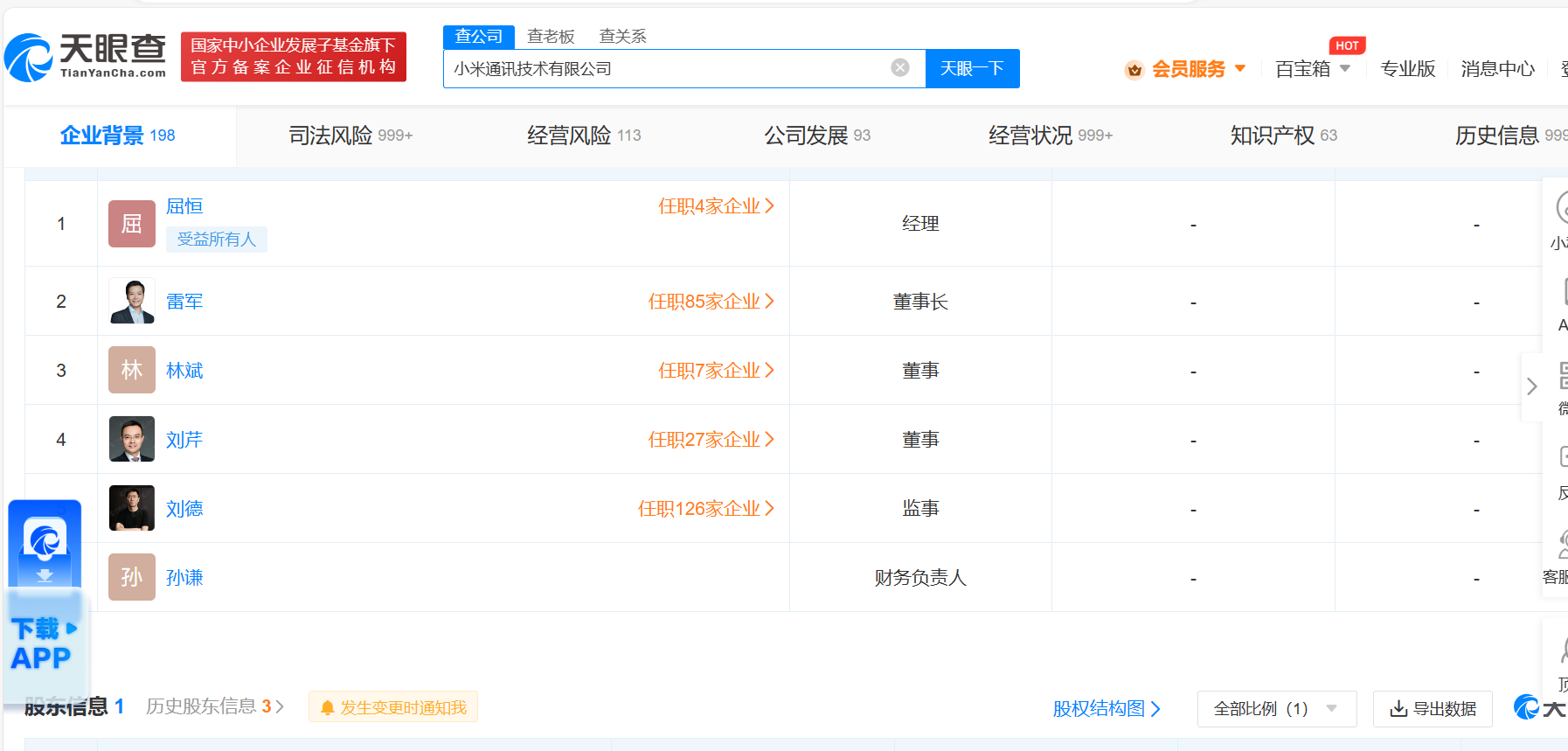Screen dimensions: 1568x751
Task: Open 刘芹's profile link
Action: click(184, 440)
